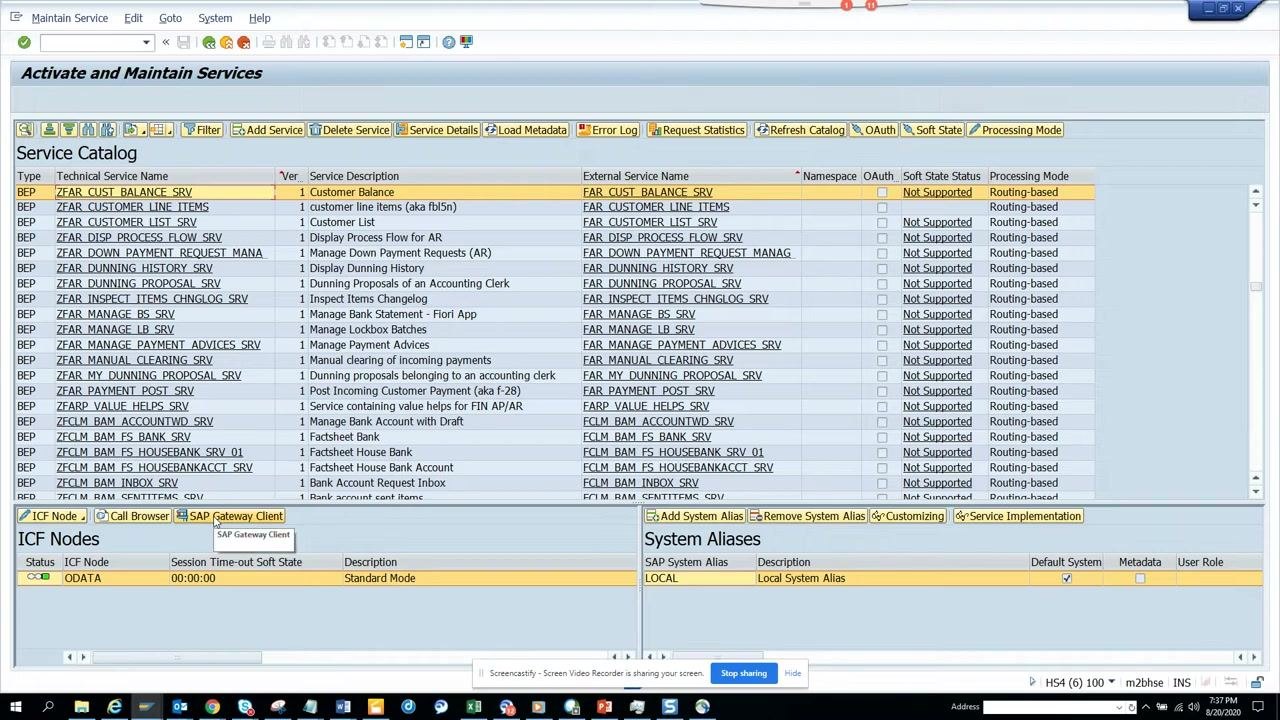The width and height of the screenshot is (1280, 720).
Task: Toggle Metadata checkbox for LOCAL alias
Action: click(1140, 578)
